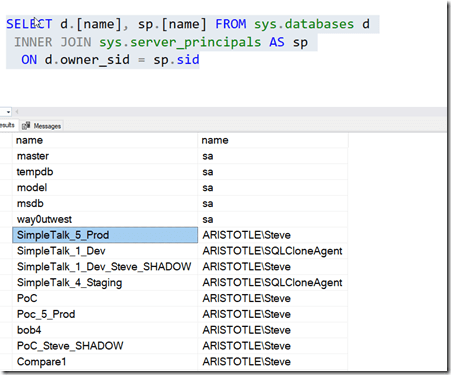The height and width of the screenshot is (375, 451).
Task: Click ARISTOTLE\SQLCloneAgent owner of SimpleTalk_4_Staging
Action: click(x=272, y=283)
